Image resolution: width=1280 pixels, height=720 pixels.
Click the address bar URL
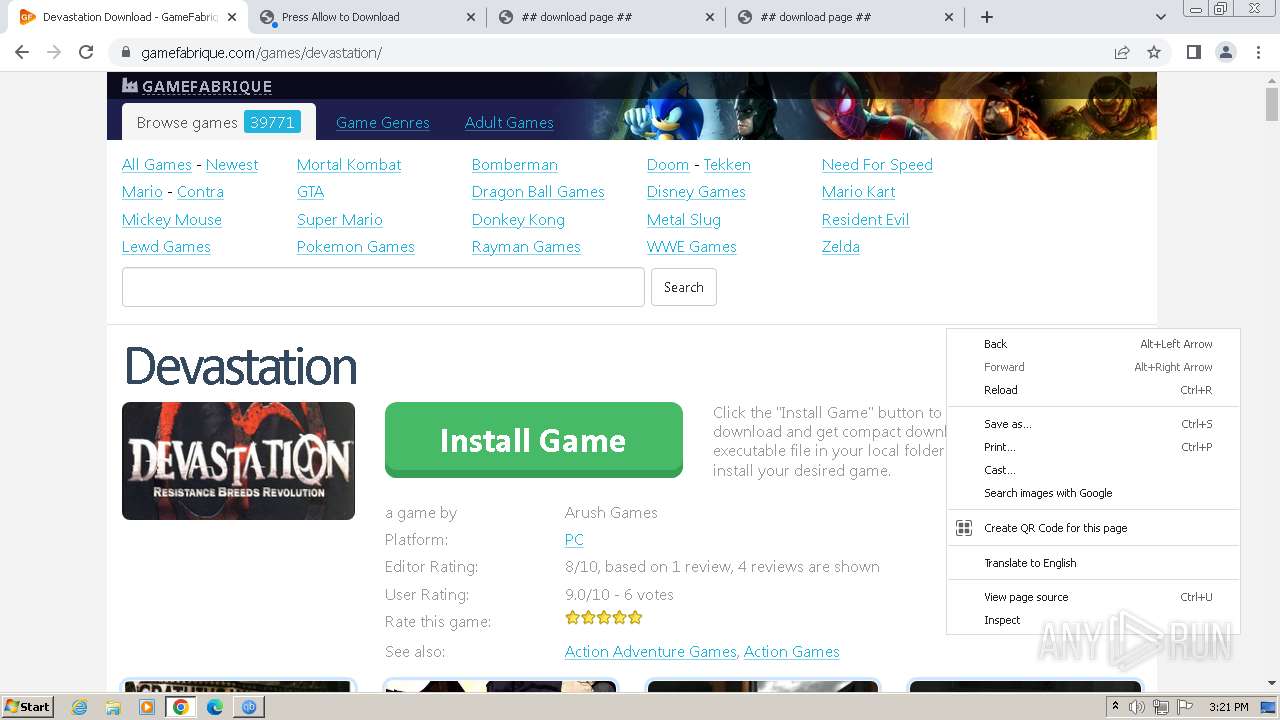click(262, 52)
